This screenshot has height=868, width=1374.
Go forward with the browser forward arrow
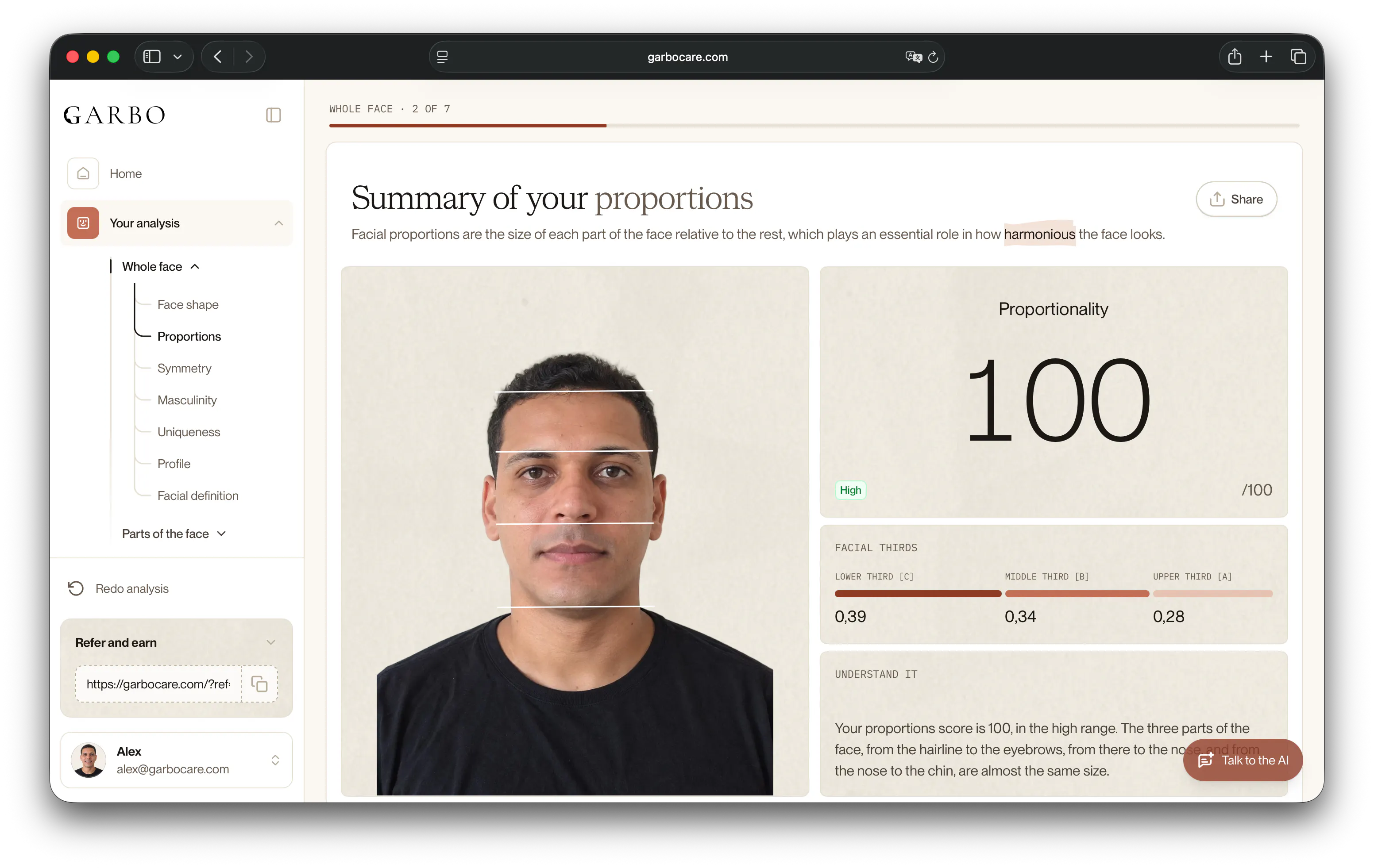249,57
